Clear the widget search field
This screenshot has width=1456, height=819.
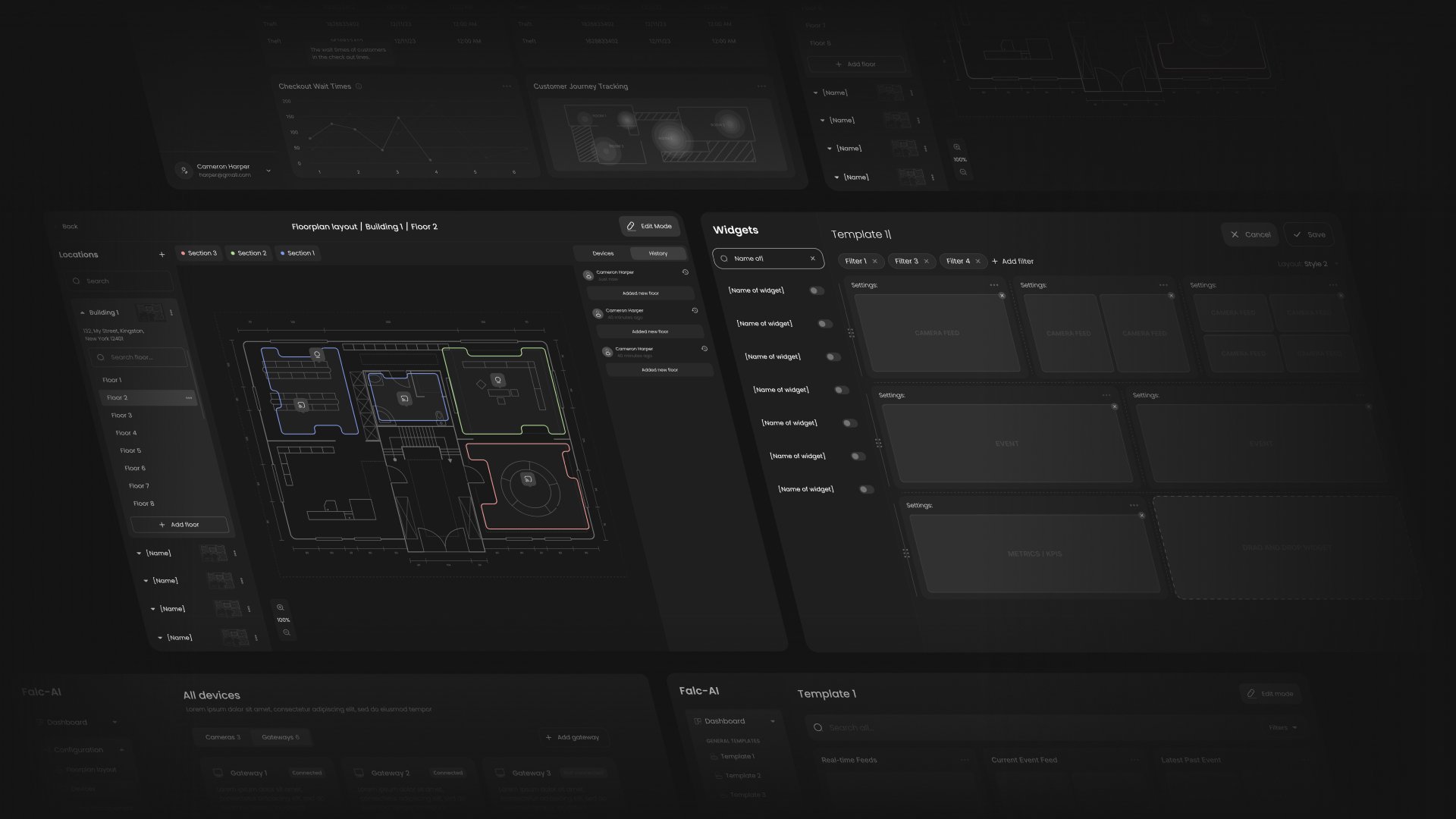point(813,259)
